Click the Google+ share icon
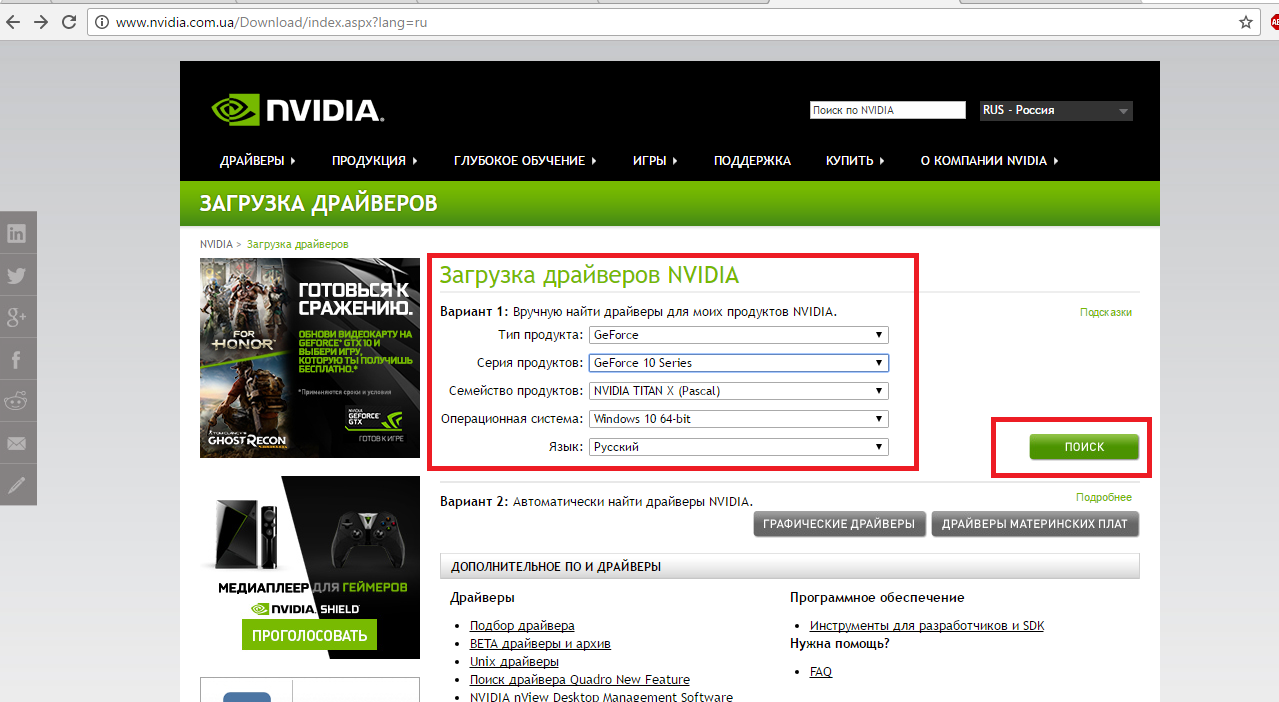Image resolution: width=1279 pixels, height=702 pixels. pos(17,318)
